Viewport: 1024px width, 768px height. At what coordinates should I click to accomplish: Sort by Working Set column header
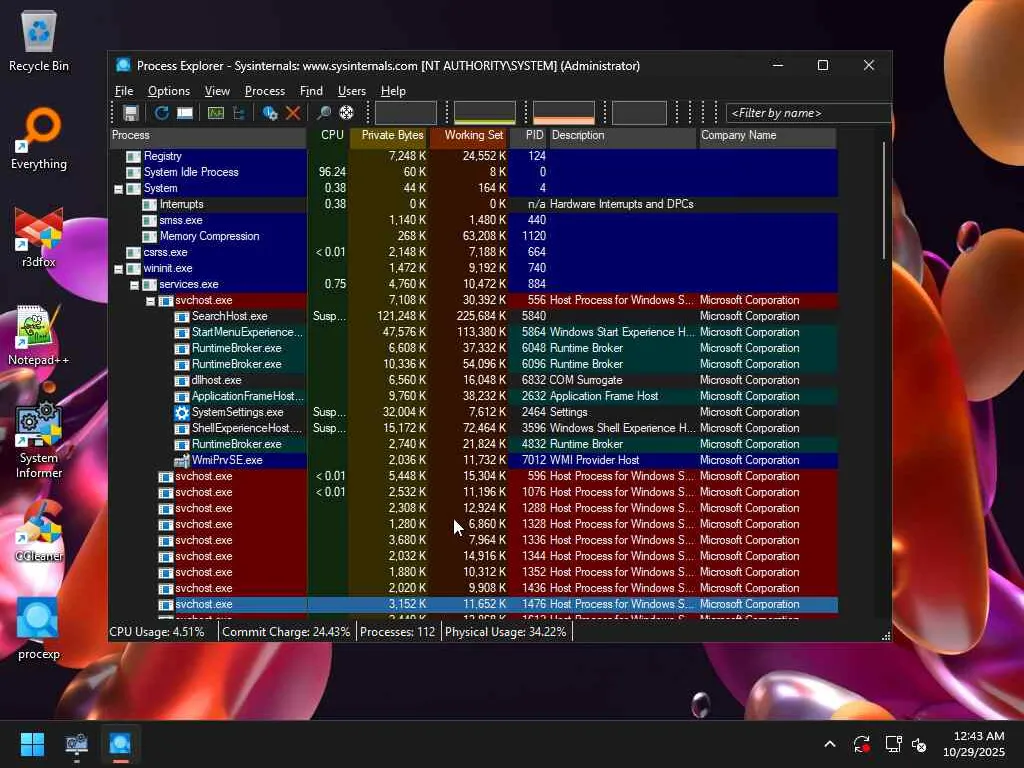coord(469,136)
